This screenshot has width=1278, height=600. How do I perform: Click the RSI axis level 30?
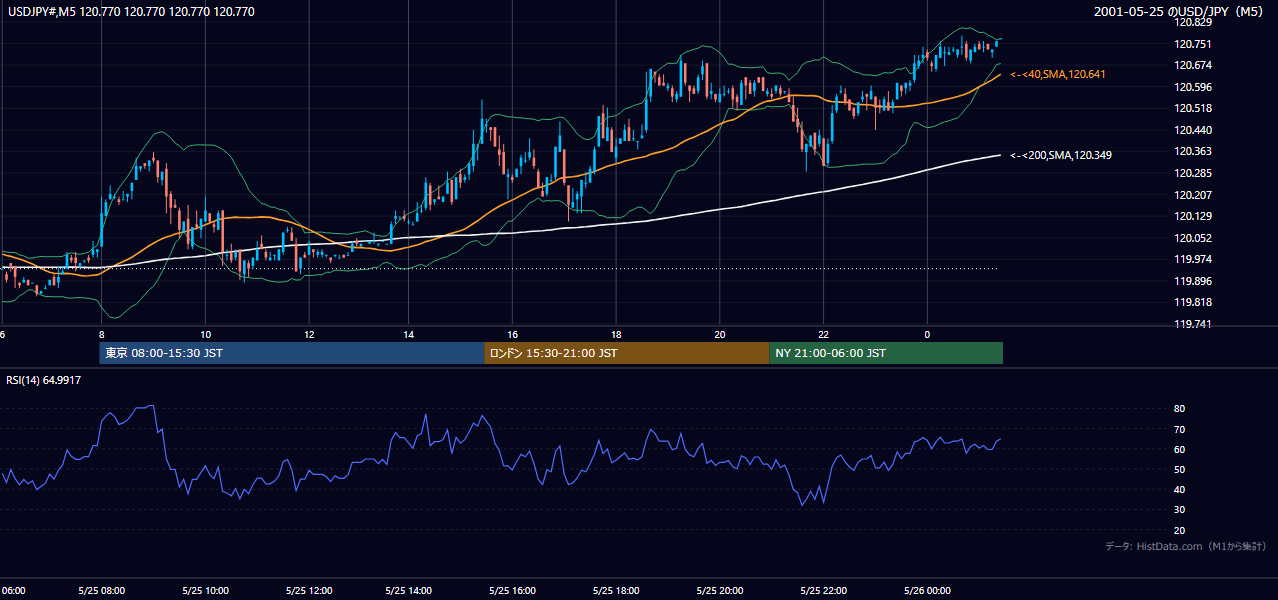pyautogui.click(x=1179, y=509)
